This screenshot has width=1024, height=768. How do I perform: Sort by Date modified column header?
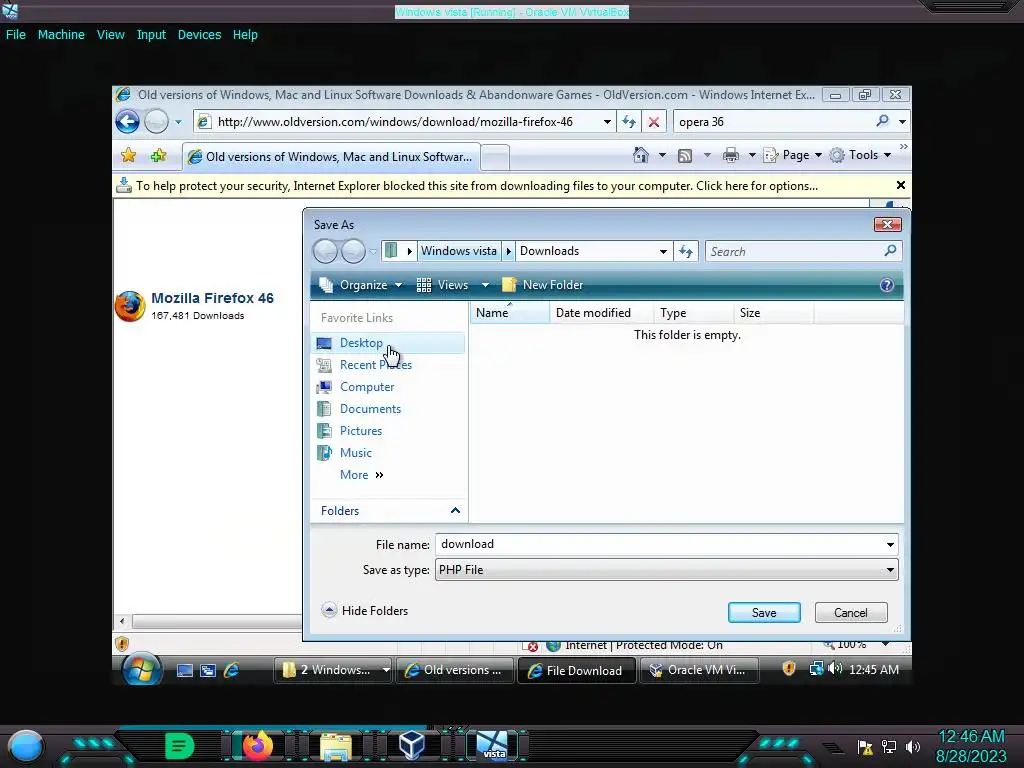601,313
